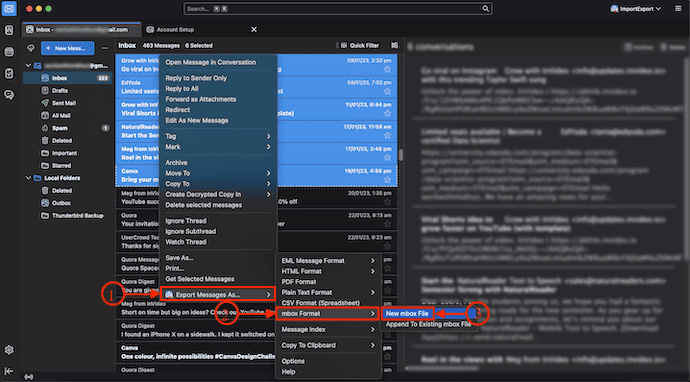The width and height of the screenshot is (690, 382).
Task: Collapse the spaces toolbar arrow icon
Action: [x=9, y=371]
